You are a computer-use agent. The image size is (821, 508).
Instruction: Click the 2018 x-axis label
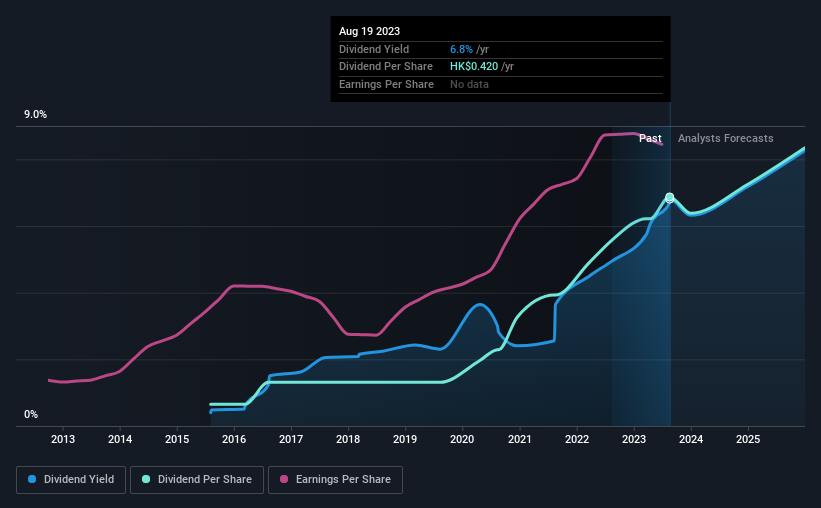click(x=348, y=439)
